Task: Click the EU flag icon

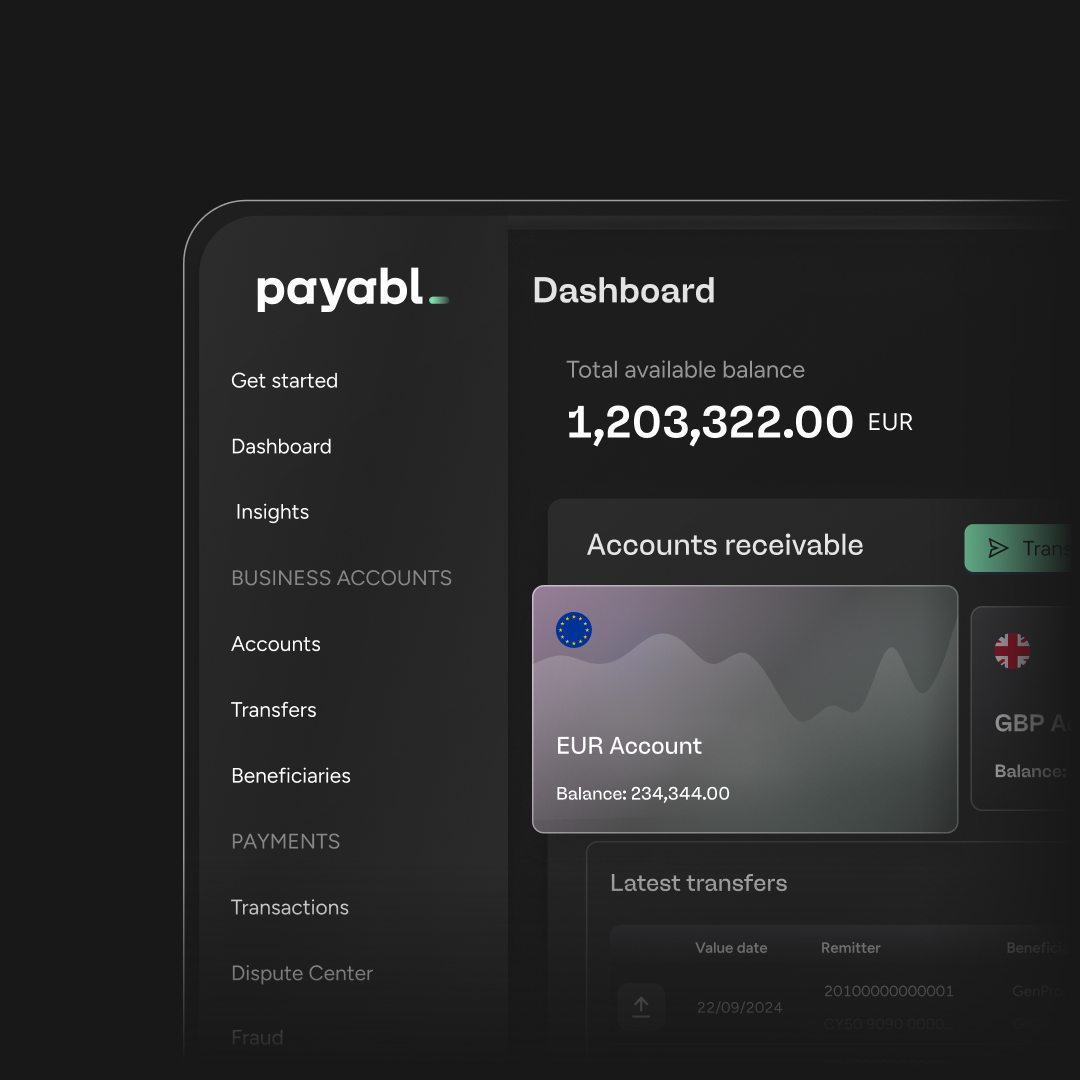Action: pyautogui.click(x=574, y=630)
